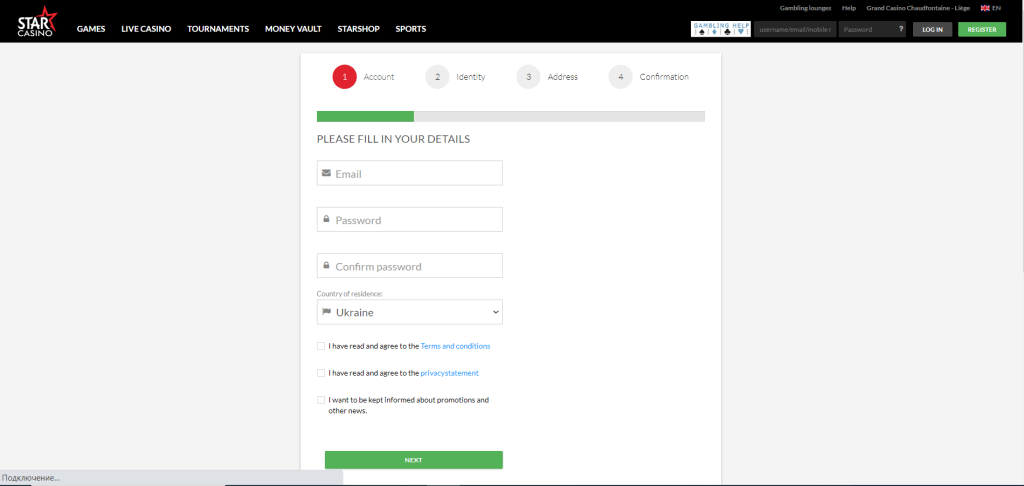This screenshot has width=1024, height=486.
Task: Click the green REGISTER button
Action: 982,29
